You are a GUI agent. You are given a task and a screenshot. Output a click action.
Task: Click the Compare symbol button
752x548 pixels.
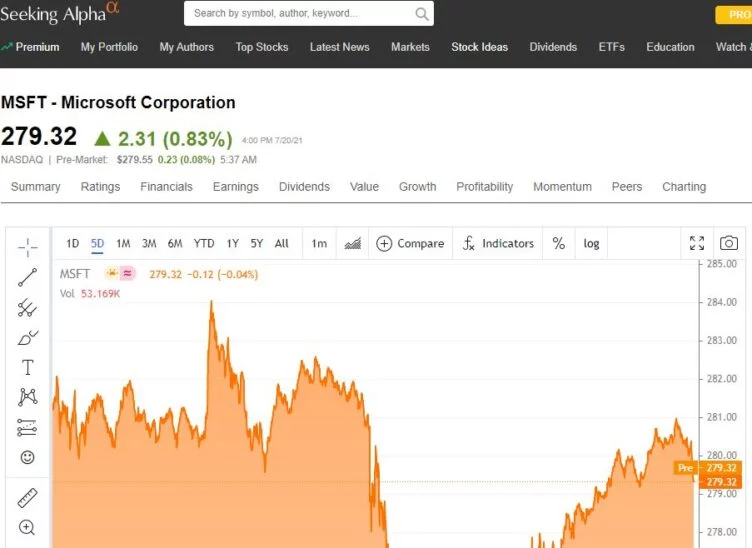(410, 243)
